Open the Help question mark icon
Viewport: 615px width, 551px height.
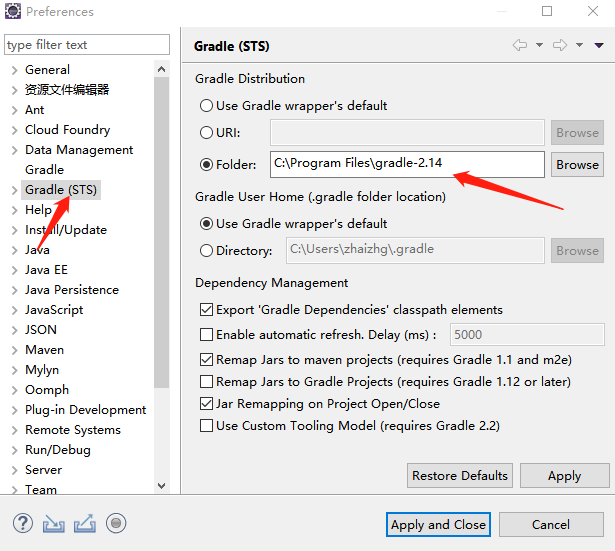click(23, 524)
